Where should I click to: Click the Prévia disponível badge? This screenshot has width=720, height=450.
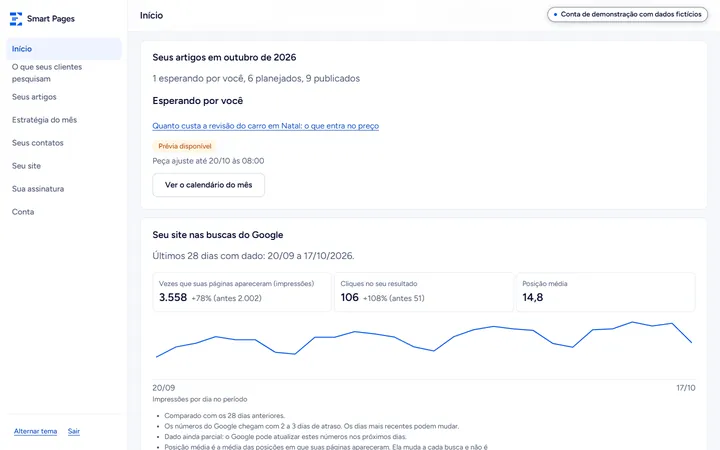click(185, 146)
